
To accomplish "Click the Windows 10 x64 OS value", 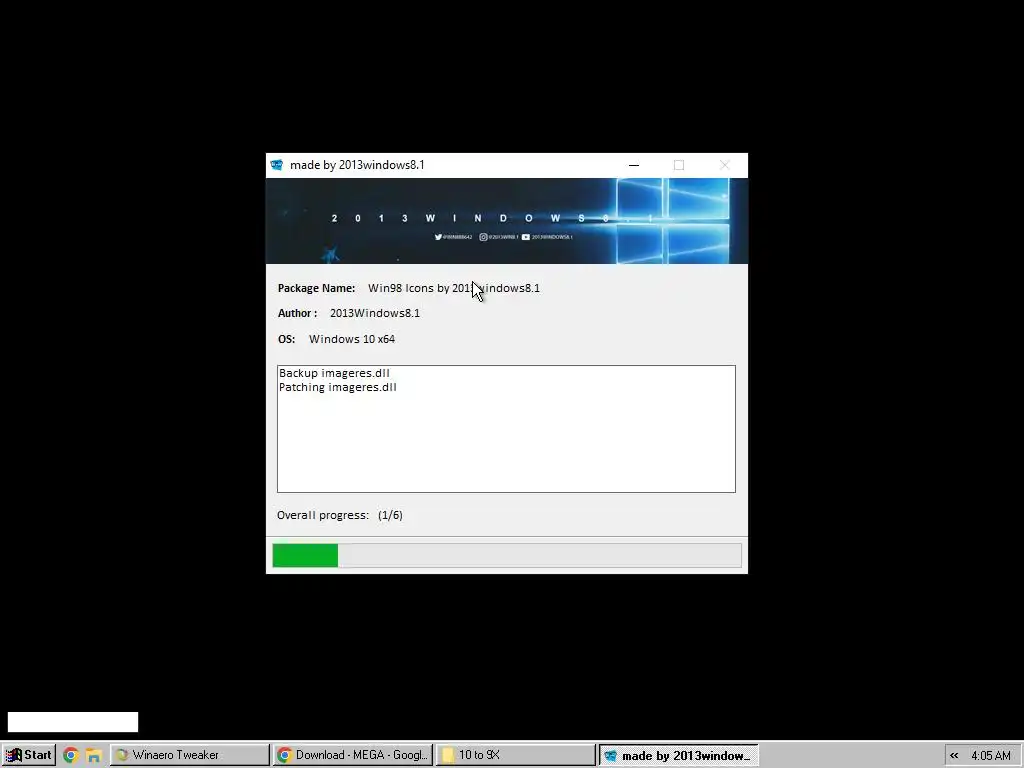I will coord(352,339).
